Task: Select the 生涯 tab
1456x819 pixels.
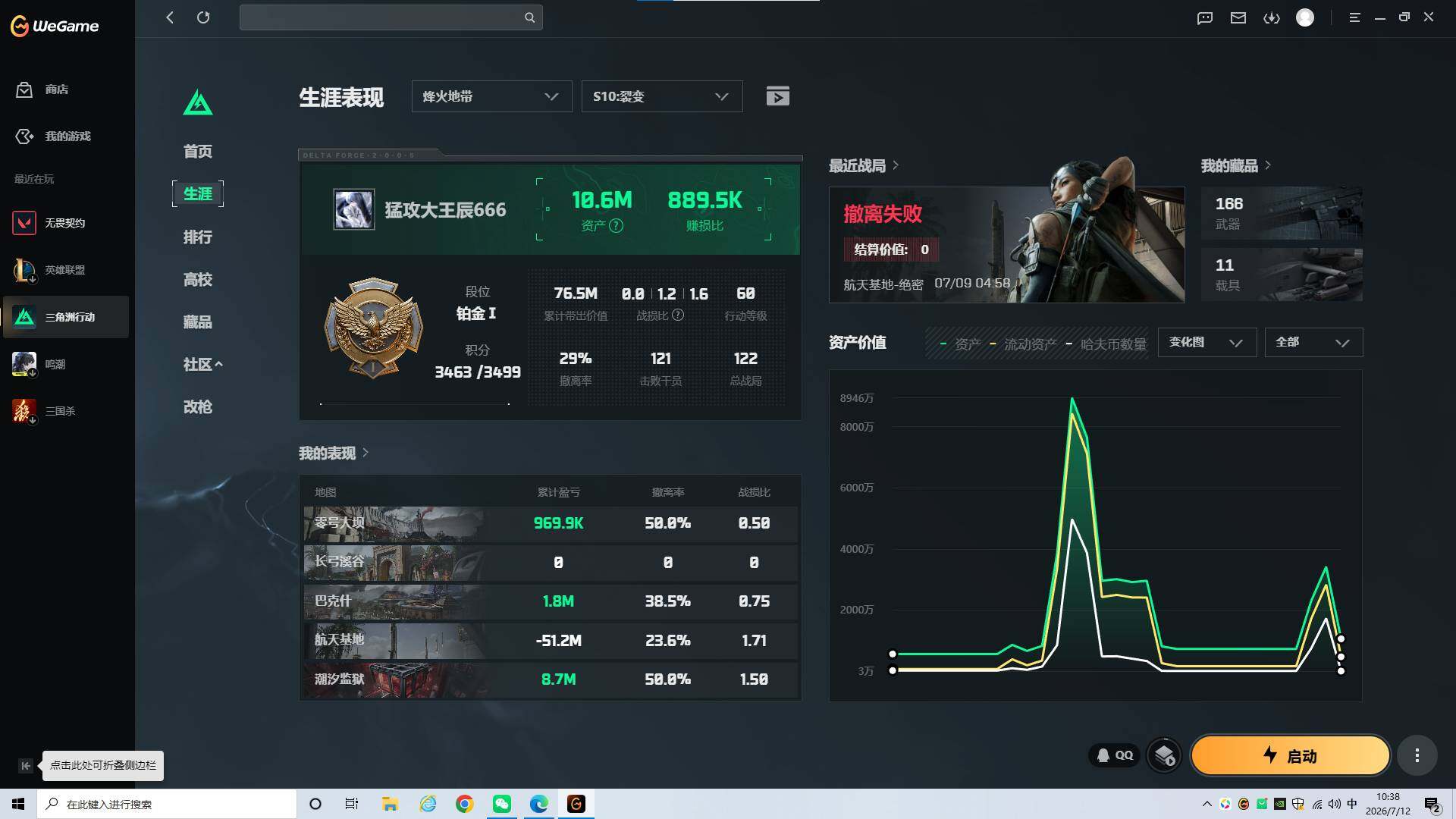Action: click(x=198, y=194)
